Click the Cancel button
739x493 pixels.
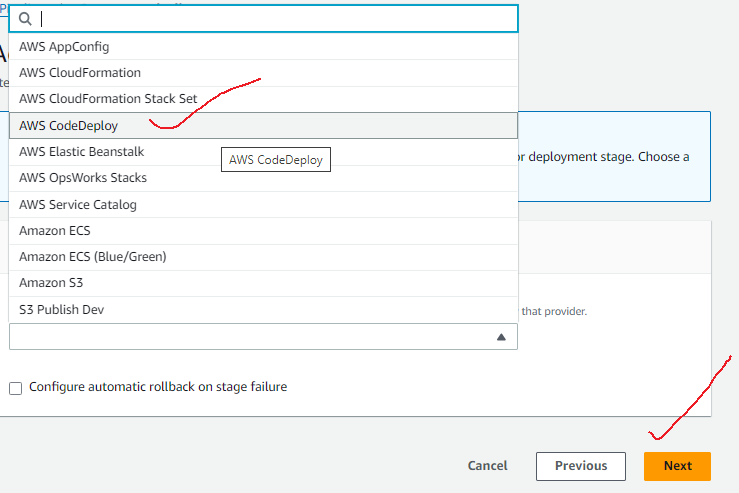[487, 466]
